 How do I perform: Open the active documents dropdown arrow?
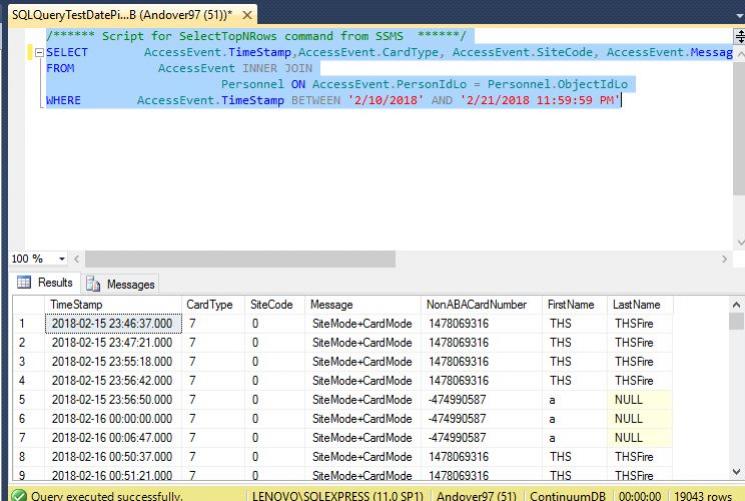(737, 16)
